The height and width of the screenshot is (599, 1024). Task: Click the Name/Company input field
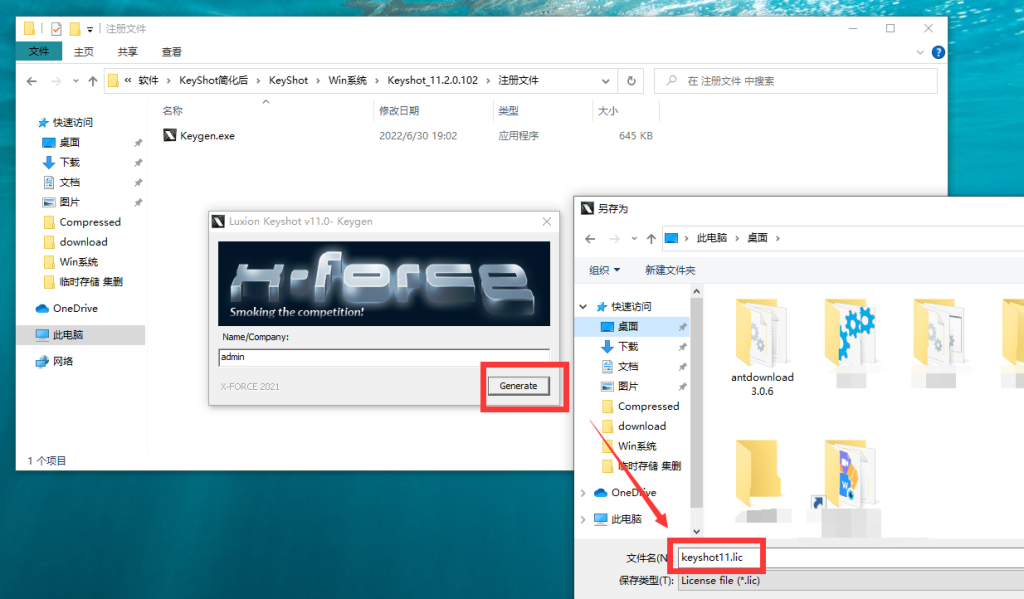(384, 357)
